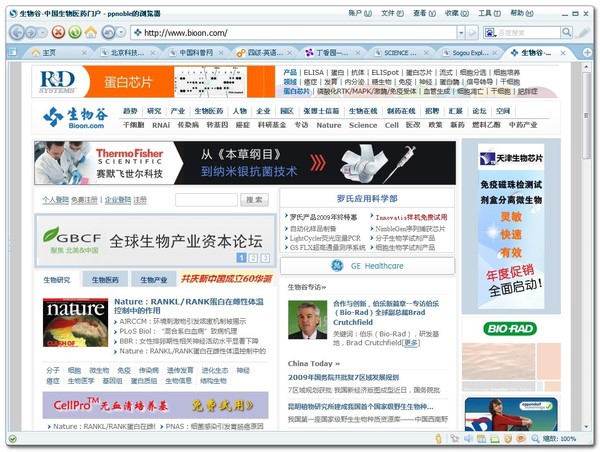
Task: Click the Thermo Fisher Scientific banner
Action: (x=245, y=163)
